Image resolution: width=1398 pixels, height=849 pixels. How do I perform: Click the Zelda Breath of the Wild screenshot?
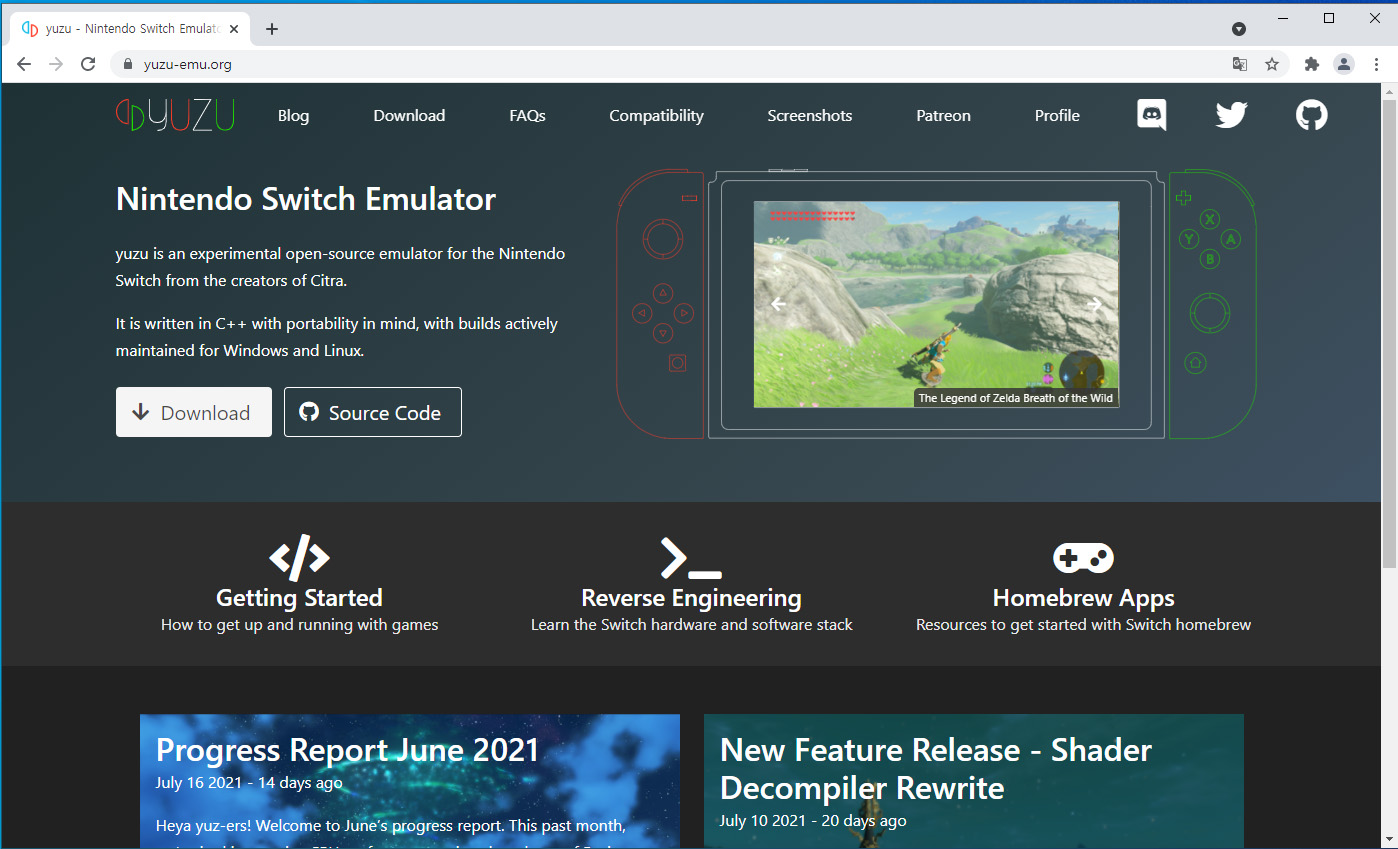coord(936,304)
